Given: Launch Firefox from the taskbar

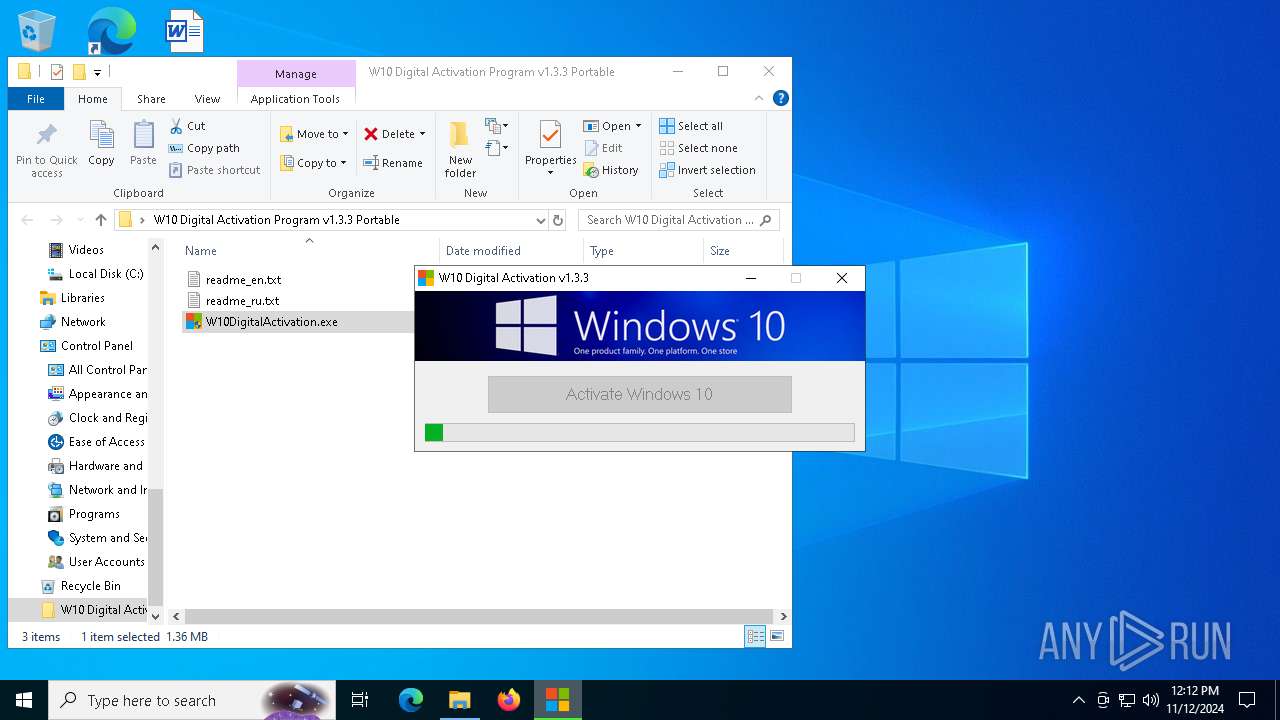Looking at the screenshot, I should tap(509, 700).
